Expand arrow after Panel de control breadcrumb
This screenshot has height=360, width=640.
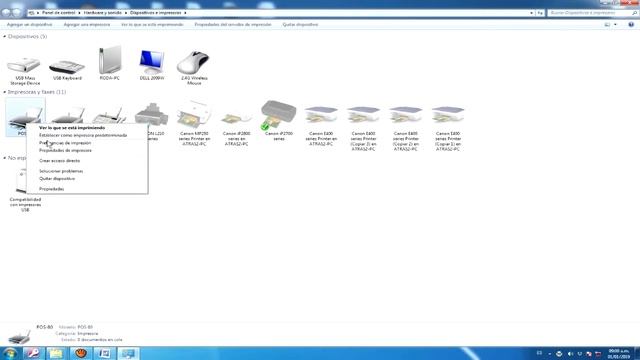79,13
